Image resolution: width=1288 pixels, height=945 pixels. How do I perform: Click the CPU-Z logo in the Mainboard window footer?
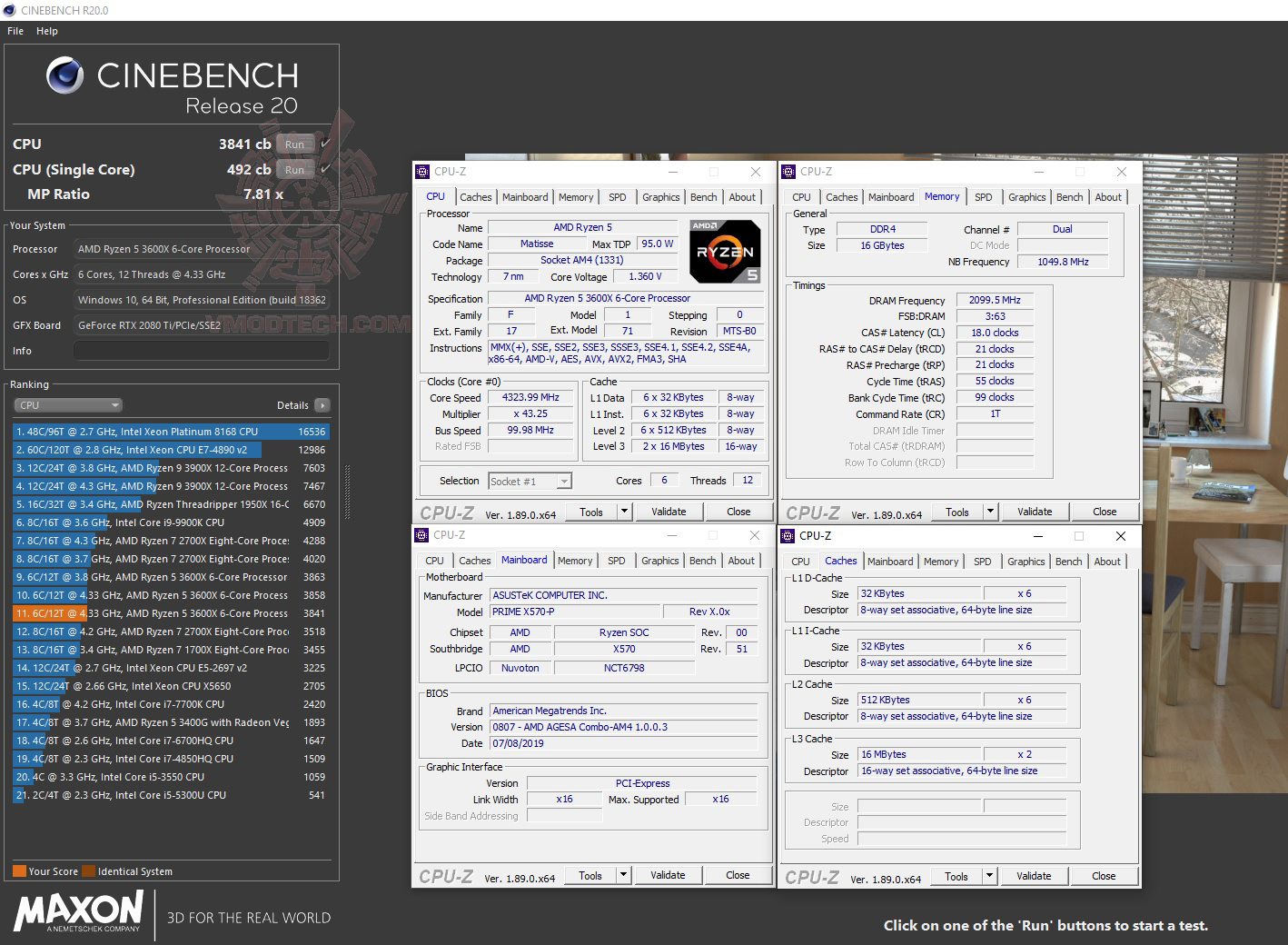tap(446, 874)
